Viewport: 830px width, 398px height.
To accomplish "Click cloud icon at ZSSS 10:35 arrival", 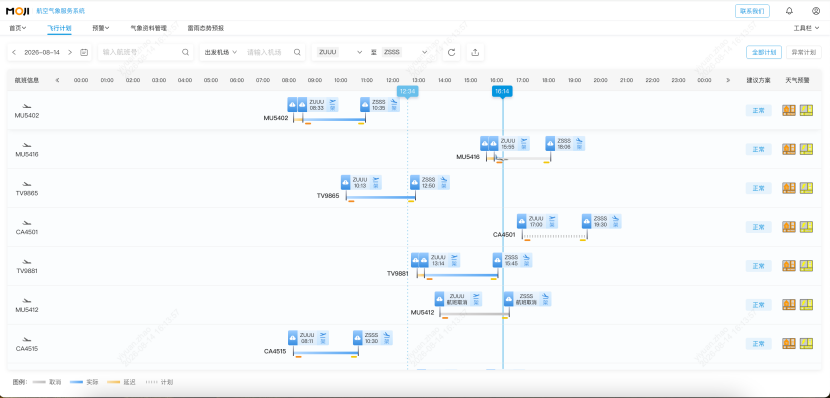I will click(365, 104).
